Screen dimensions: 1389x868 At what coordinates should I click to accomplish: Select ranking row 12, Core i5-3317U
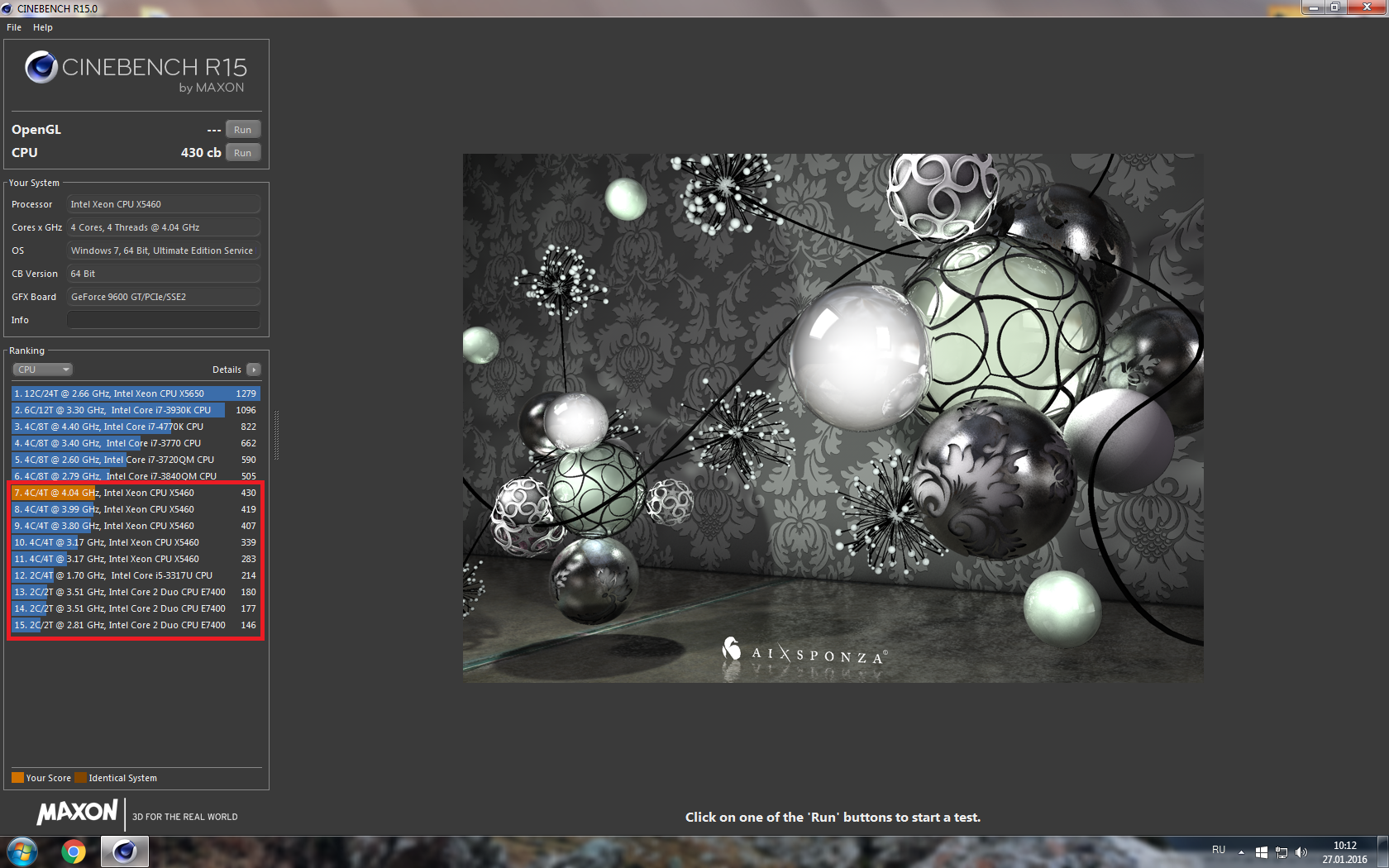(x=136, y=575)
